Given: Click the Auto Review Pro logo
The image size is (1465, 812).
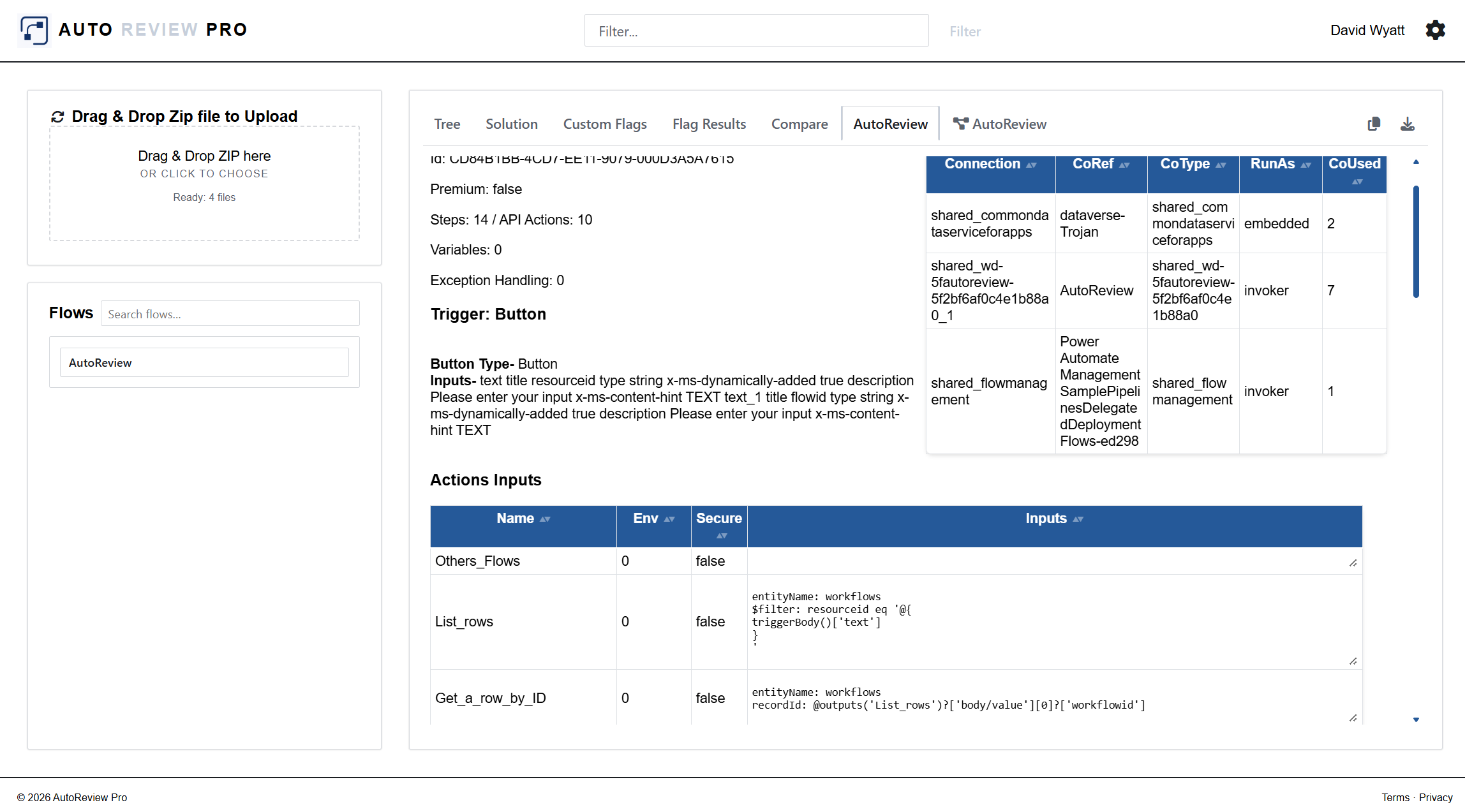Looking at the screenshot, I should (x=34, y=30).
